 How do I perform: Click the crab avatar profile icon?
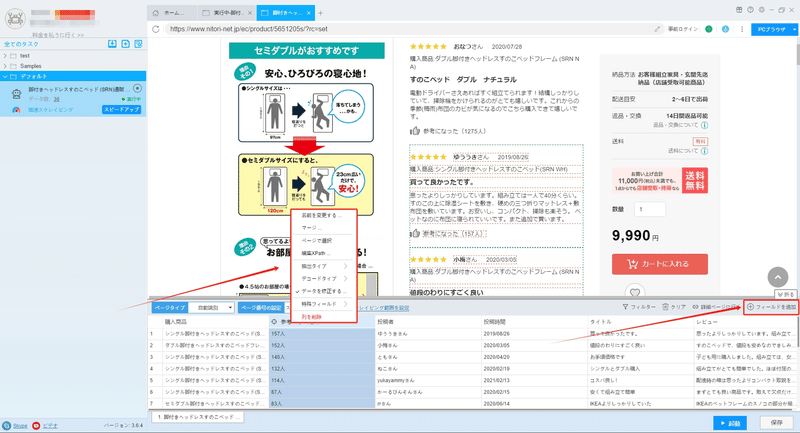pos(15,19)
